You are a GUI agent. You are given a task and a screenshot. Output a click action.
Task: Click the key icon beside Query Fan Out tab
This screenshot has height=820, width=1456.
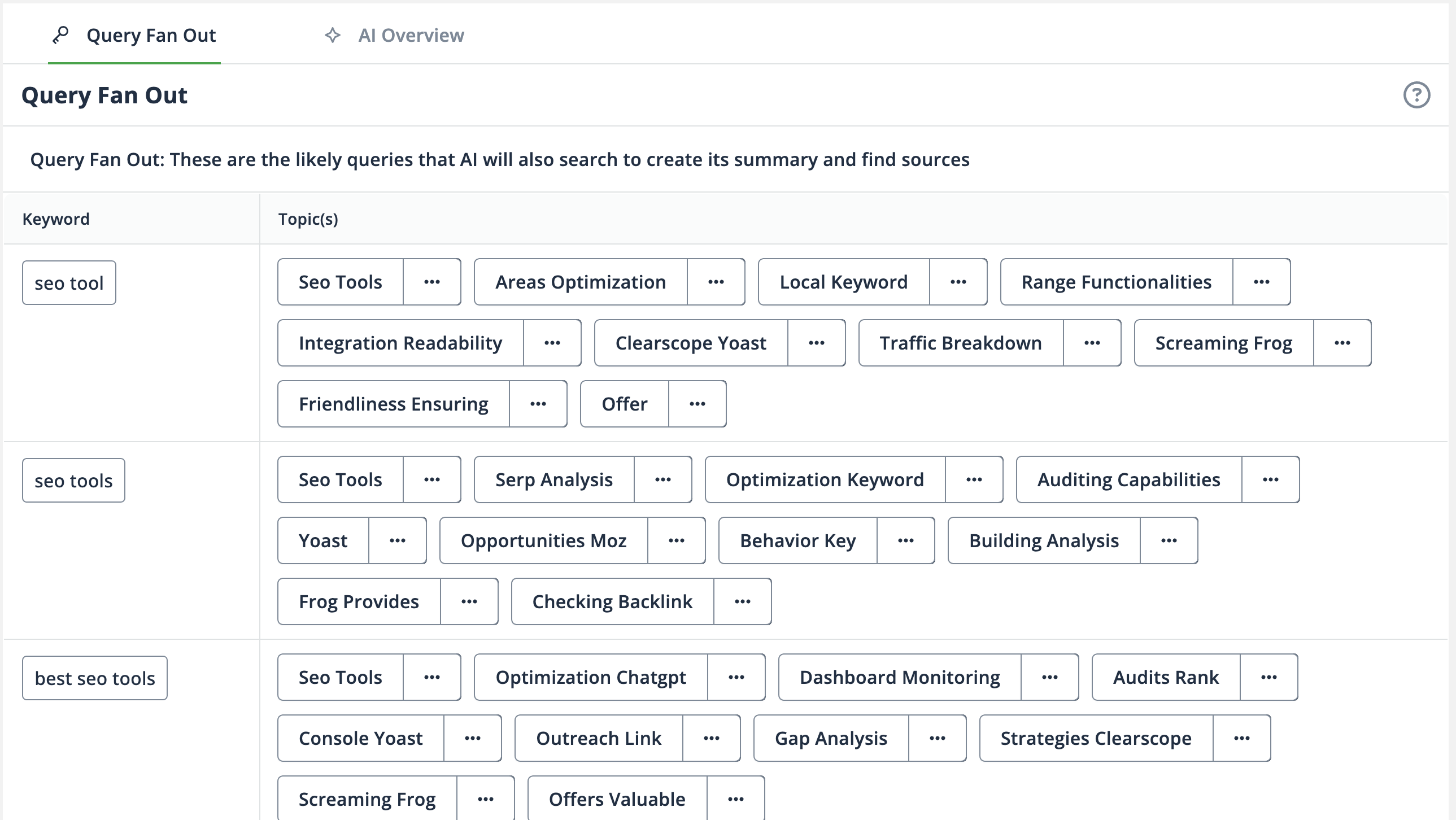[61, 35]
